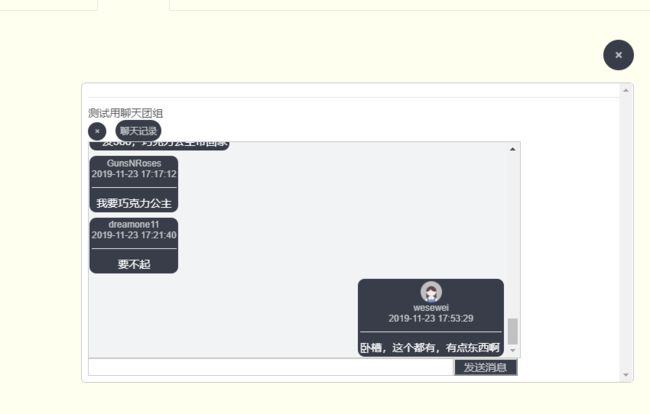650x414 pixels.
Task: Select the GunsNRoses username
Action: [x=134, y=163]
